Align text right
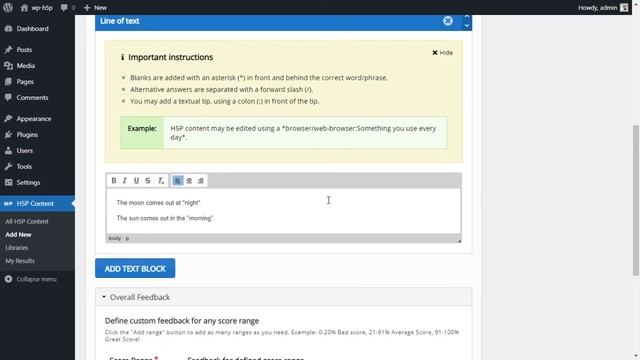The width and height of the screenshot is (640, 360). pyautogui.click(x=200, y=180)
